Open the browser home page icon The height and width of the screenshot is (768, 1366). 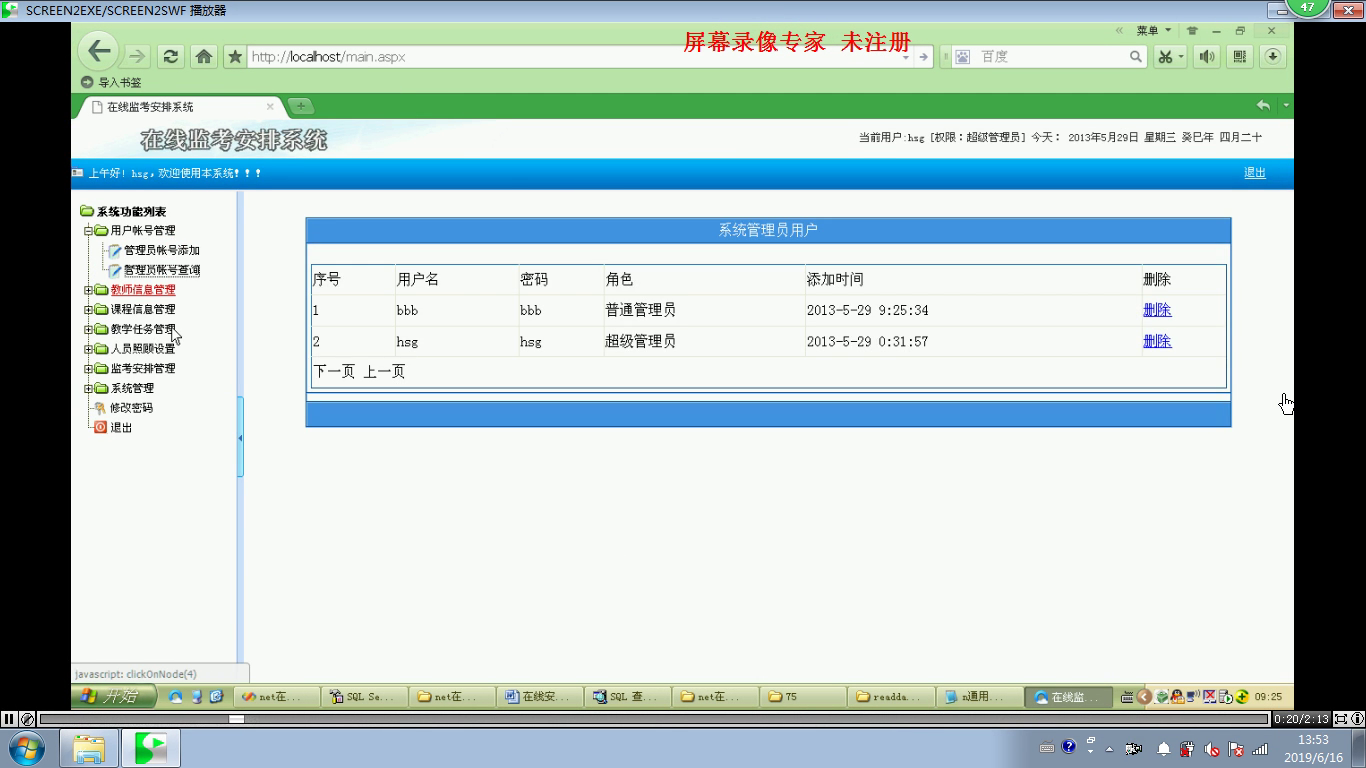point(204,57)
